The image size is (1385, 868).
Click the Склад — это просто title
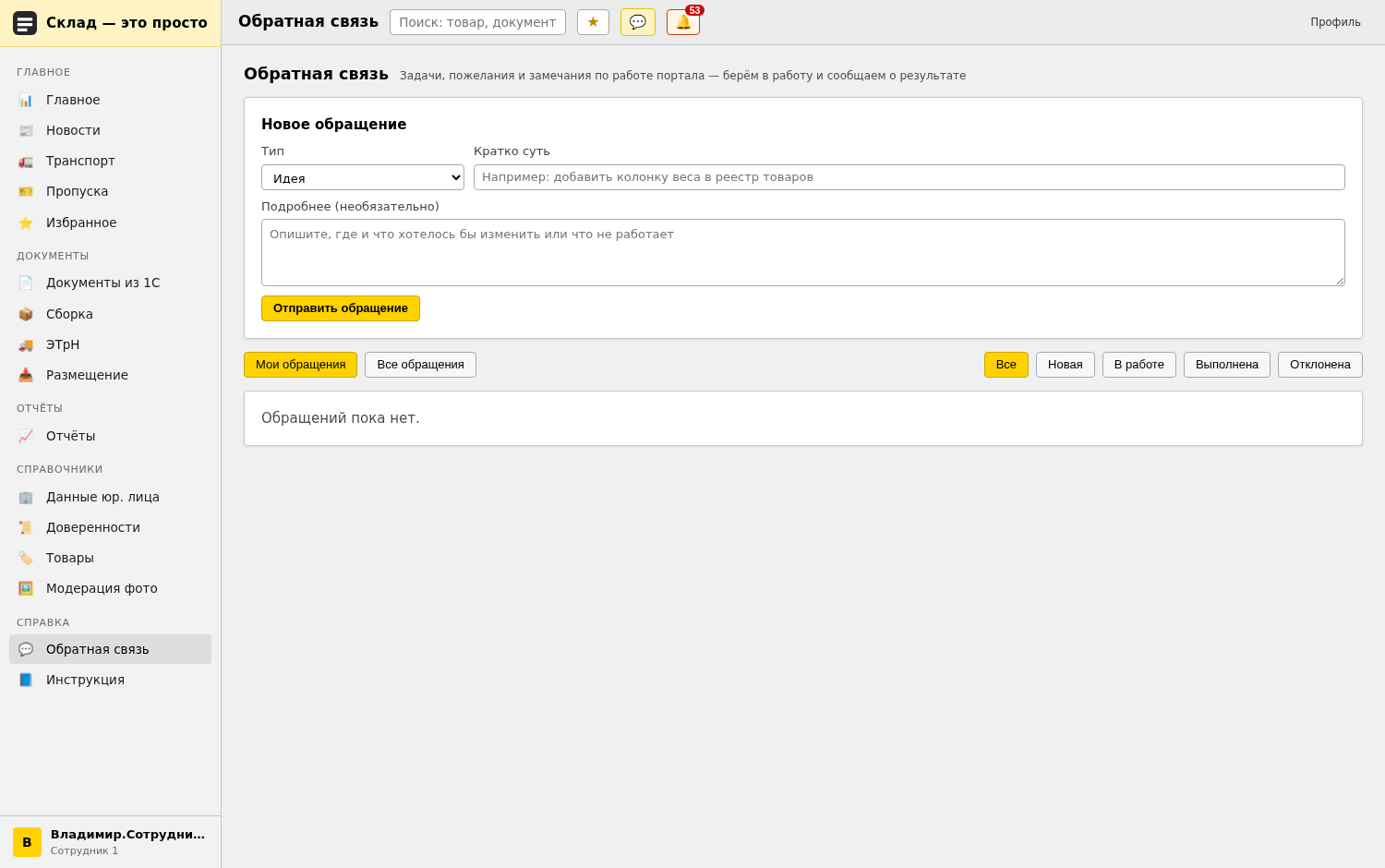(x=126, y=23)
